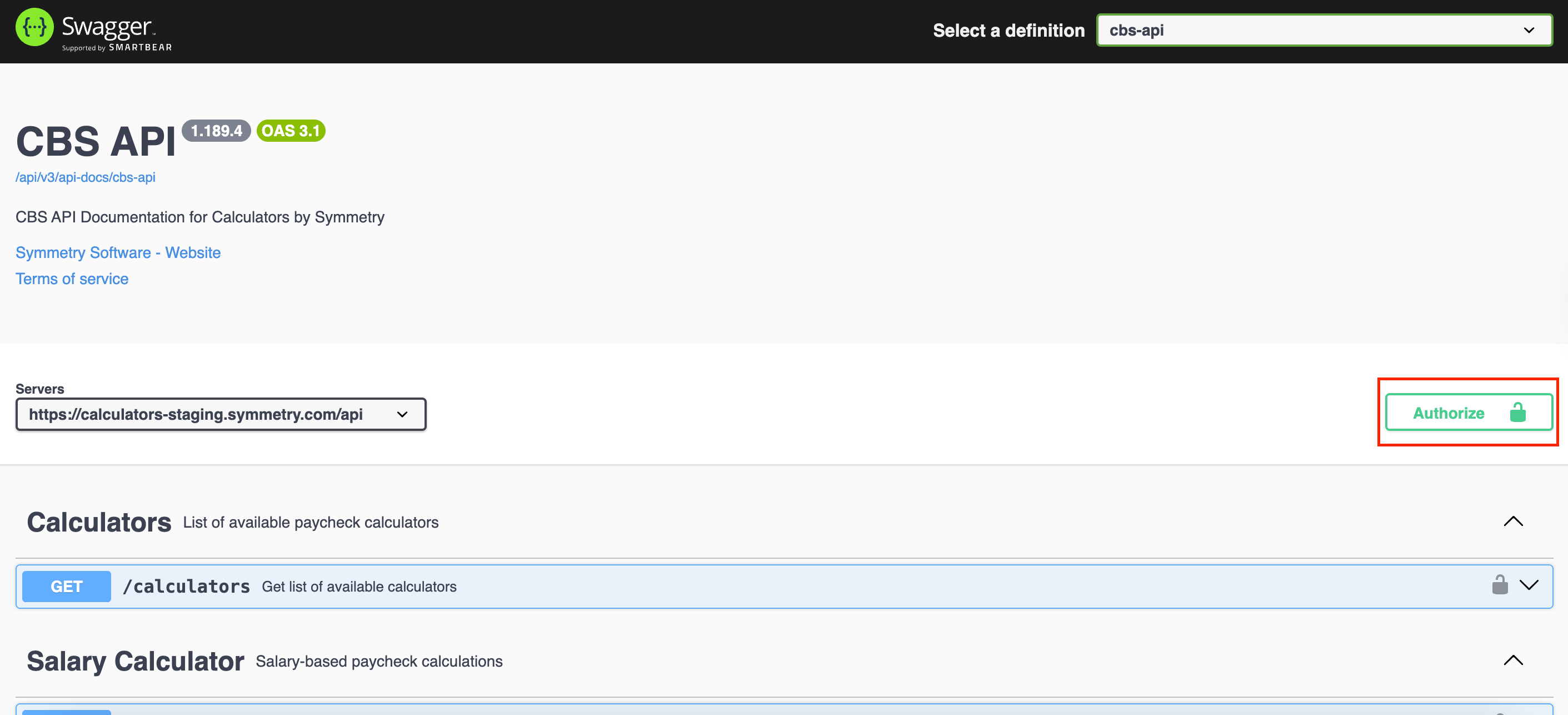Click the CBS API title
1568x715 pixels.
(96, 141)
